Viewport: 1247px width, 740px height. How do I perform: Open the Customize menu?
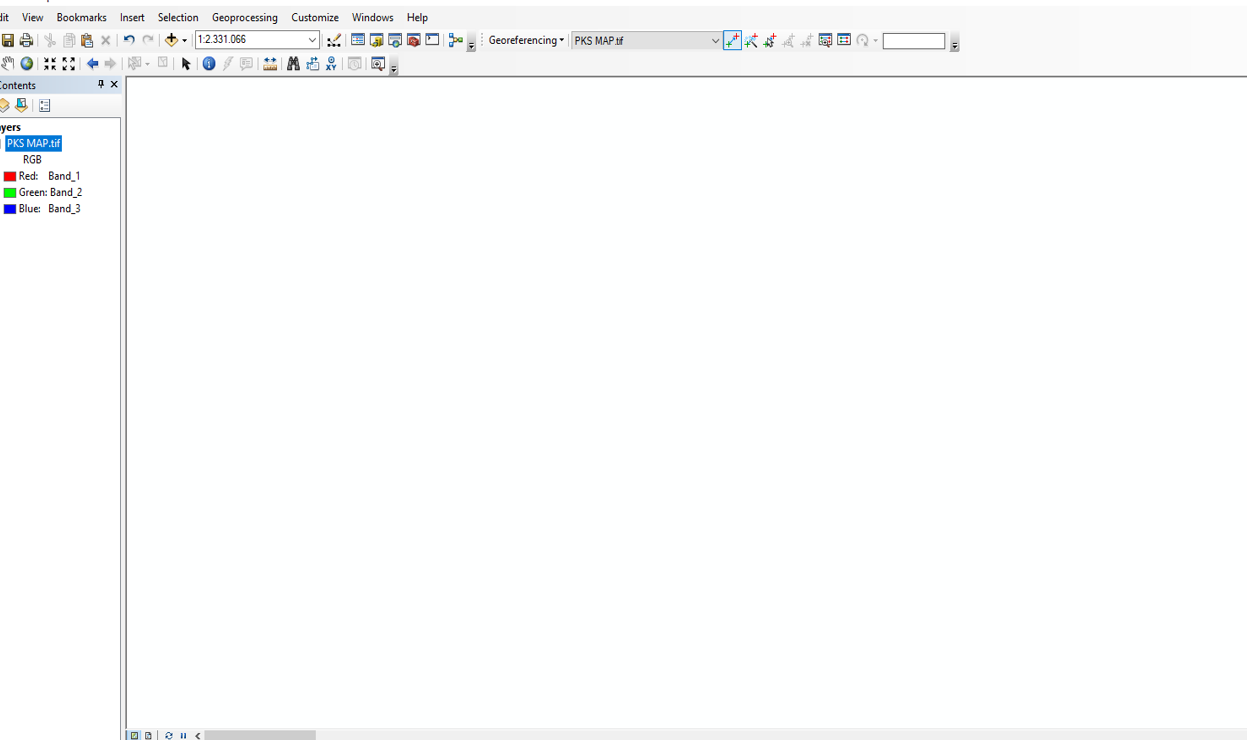coord(315,17)
